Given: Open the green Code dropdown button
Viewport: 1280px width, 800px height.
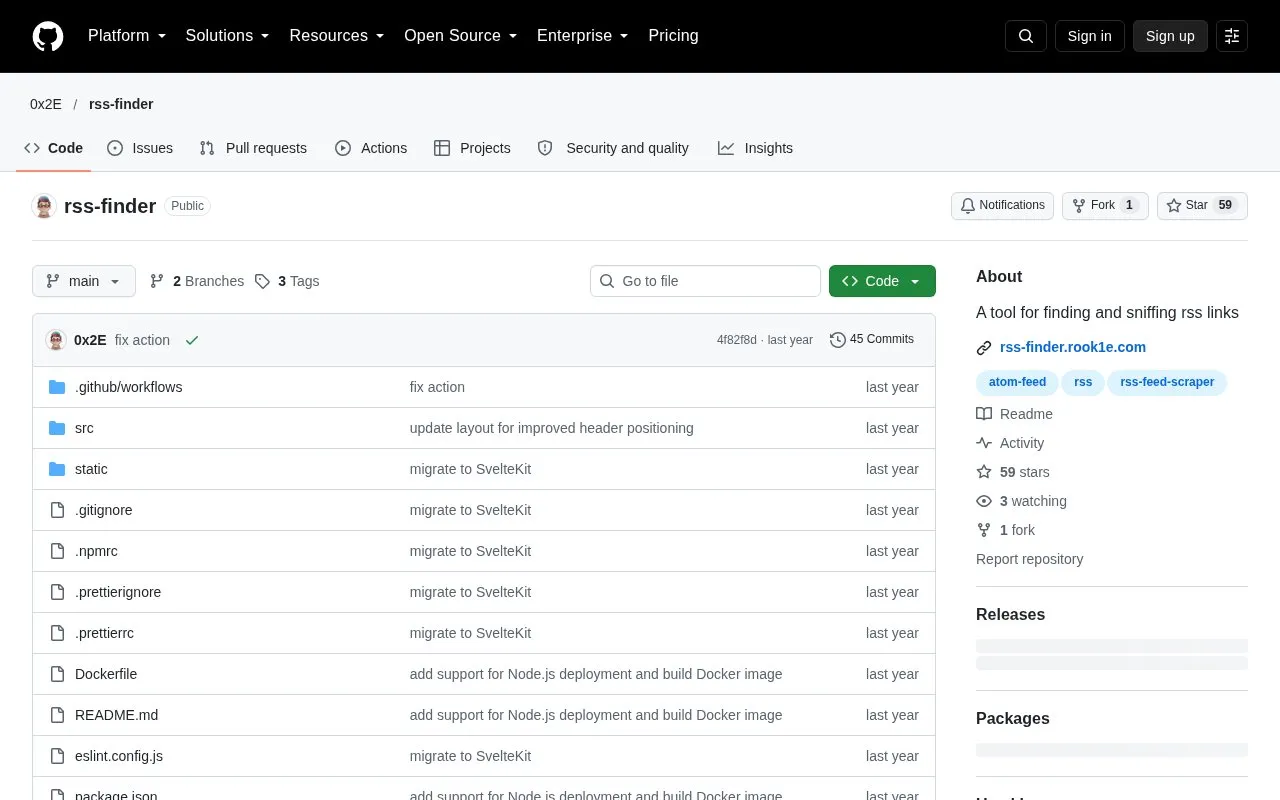Looking at the screenshot, I should pos(882,281).
